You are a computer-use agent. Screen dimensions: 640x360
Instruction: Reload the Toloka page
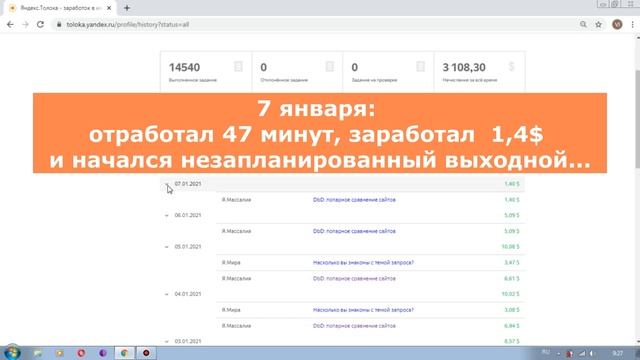[x=40, y=24]
